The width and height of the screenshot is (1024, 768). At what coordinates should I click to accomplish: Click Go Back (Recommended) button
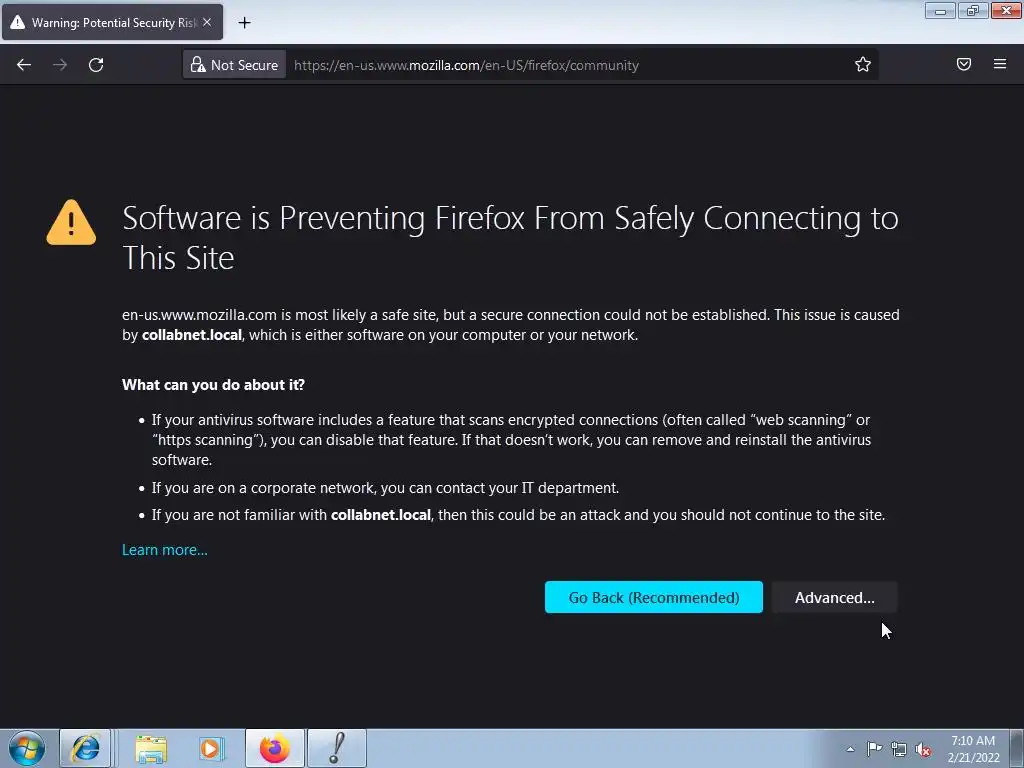click(x=654, y=597)
